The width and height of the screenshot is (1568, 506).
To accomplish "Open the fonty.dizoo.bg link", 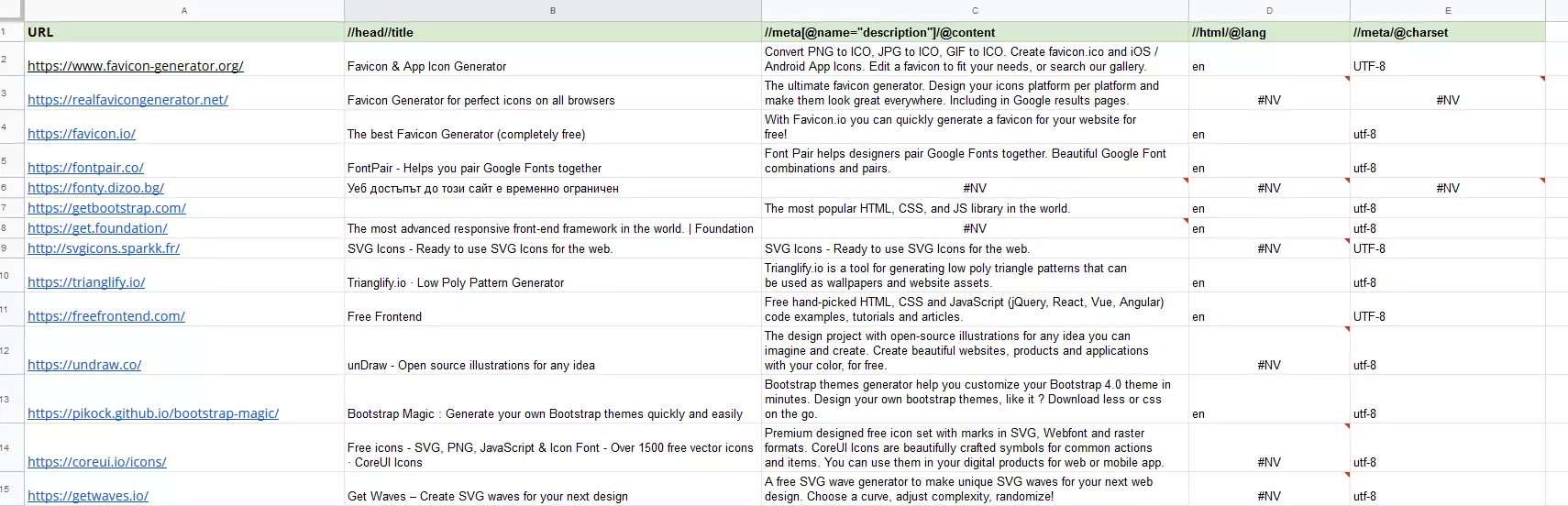I will click(95, 188).
